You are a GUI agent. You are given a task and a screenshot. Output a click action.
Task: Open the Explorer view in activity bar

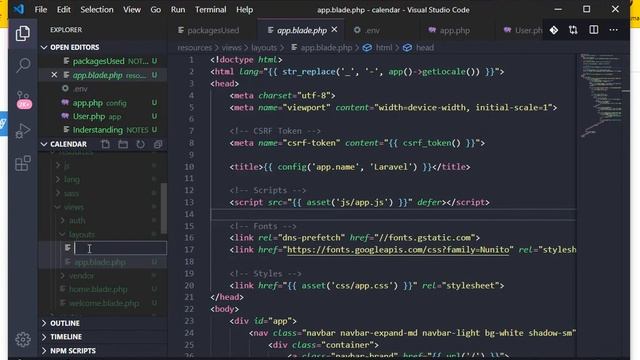pos(23,33)
